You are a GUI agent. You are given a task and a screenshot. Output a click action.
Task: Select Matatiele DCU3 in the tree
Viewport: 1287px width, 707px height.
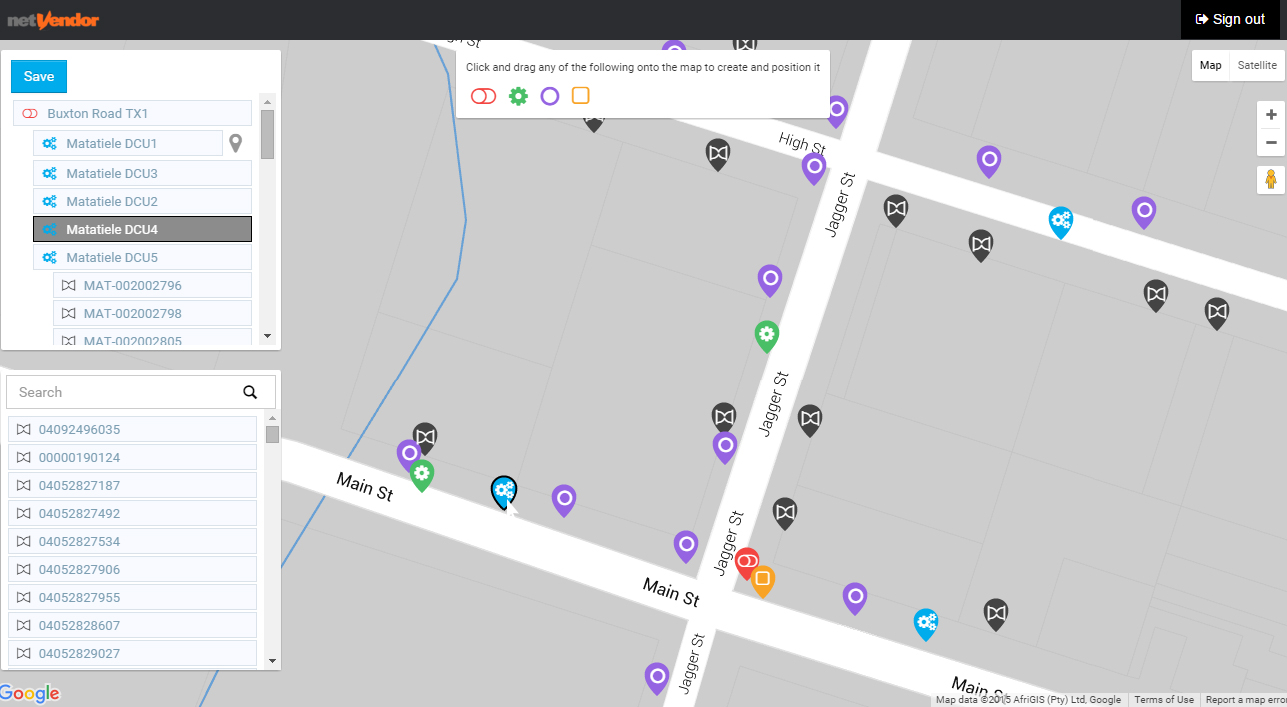pyautogui.click(x=142, y=174)
